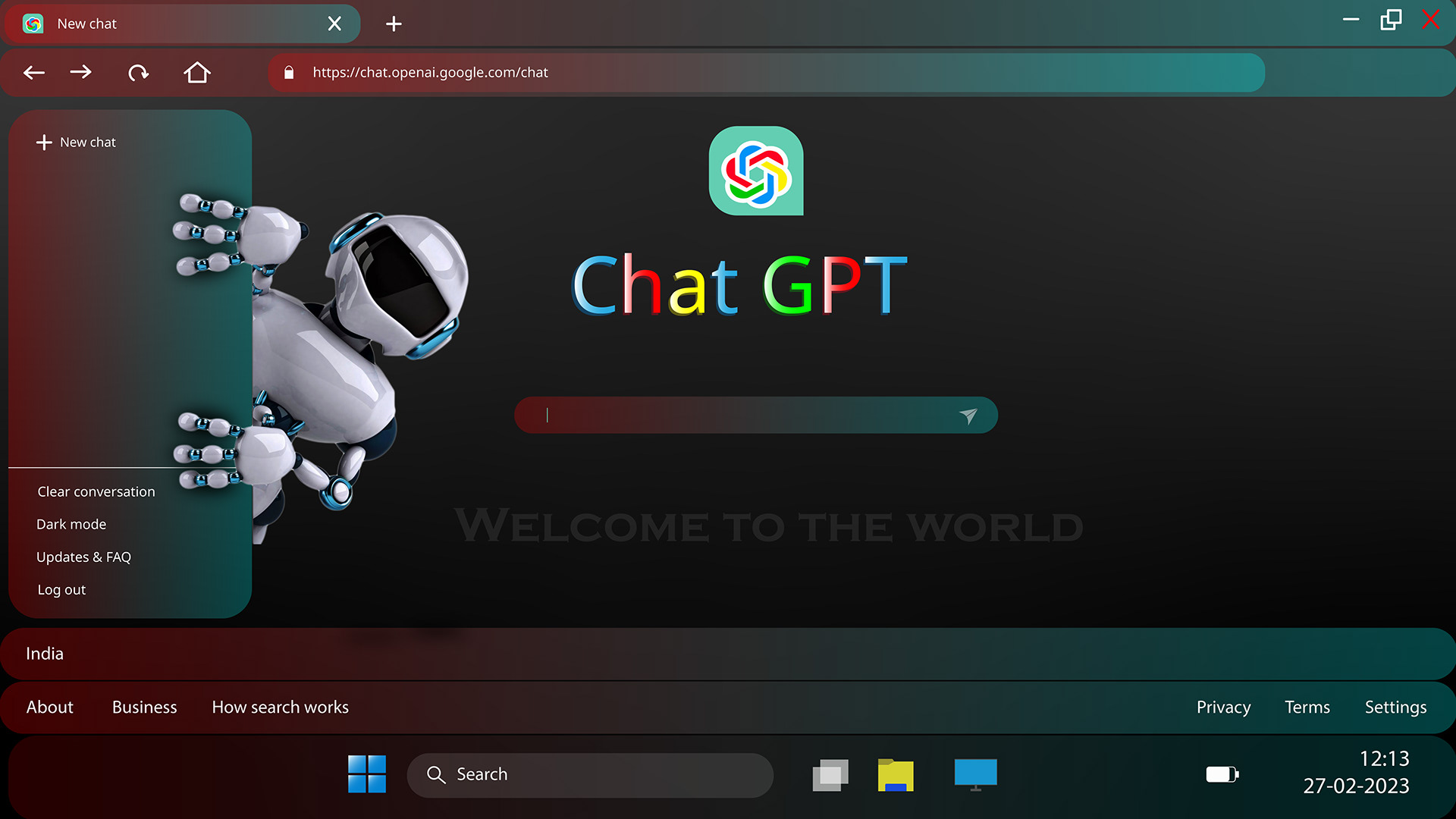Click How search works footer link
Viewport: 1456px width, 819px height.
tap(281, 706)
